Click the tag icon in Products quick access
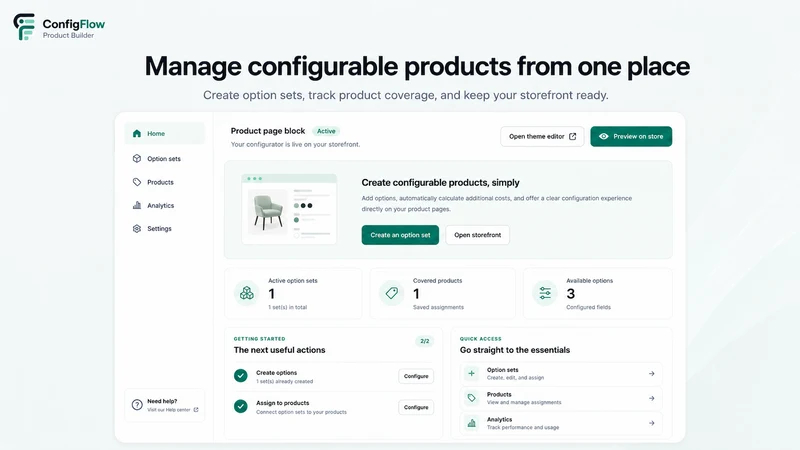 471,398
